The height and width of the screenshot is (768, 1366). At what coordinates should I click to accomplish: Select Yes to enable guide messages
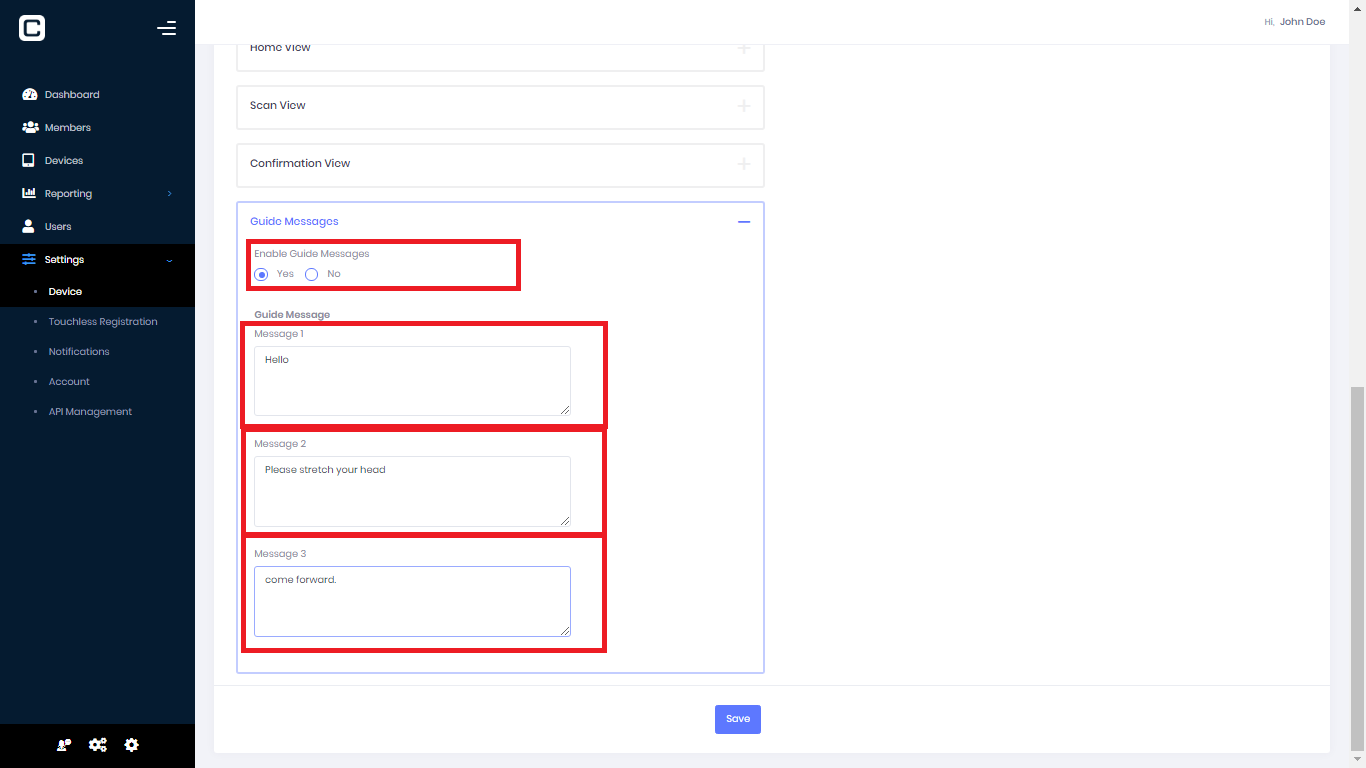pos(261,274)
